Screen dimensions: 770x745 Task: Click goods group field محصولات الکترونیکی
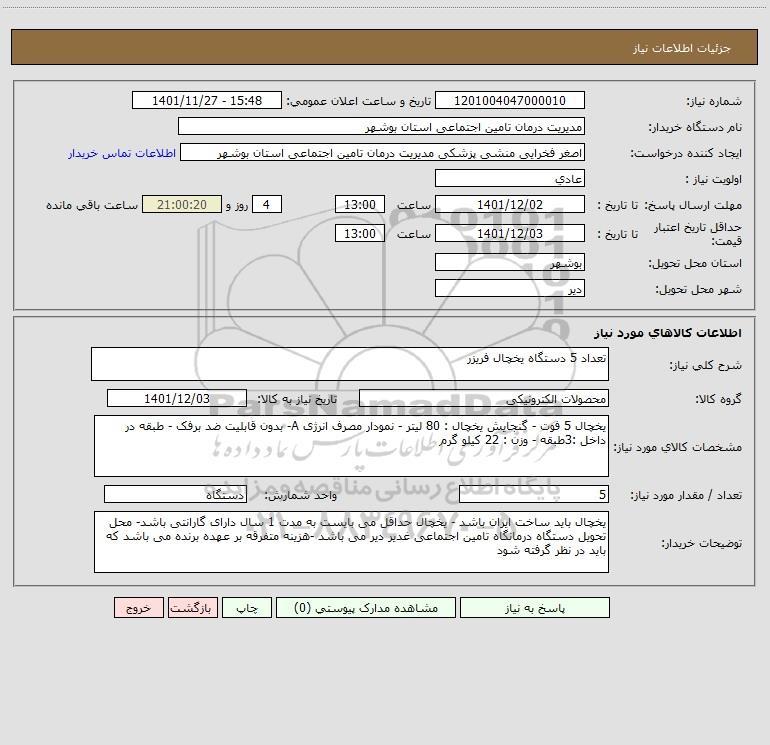(x=484, y=398)
